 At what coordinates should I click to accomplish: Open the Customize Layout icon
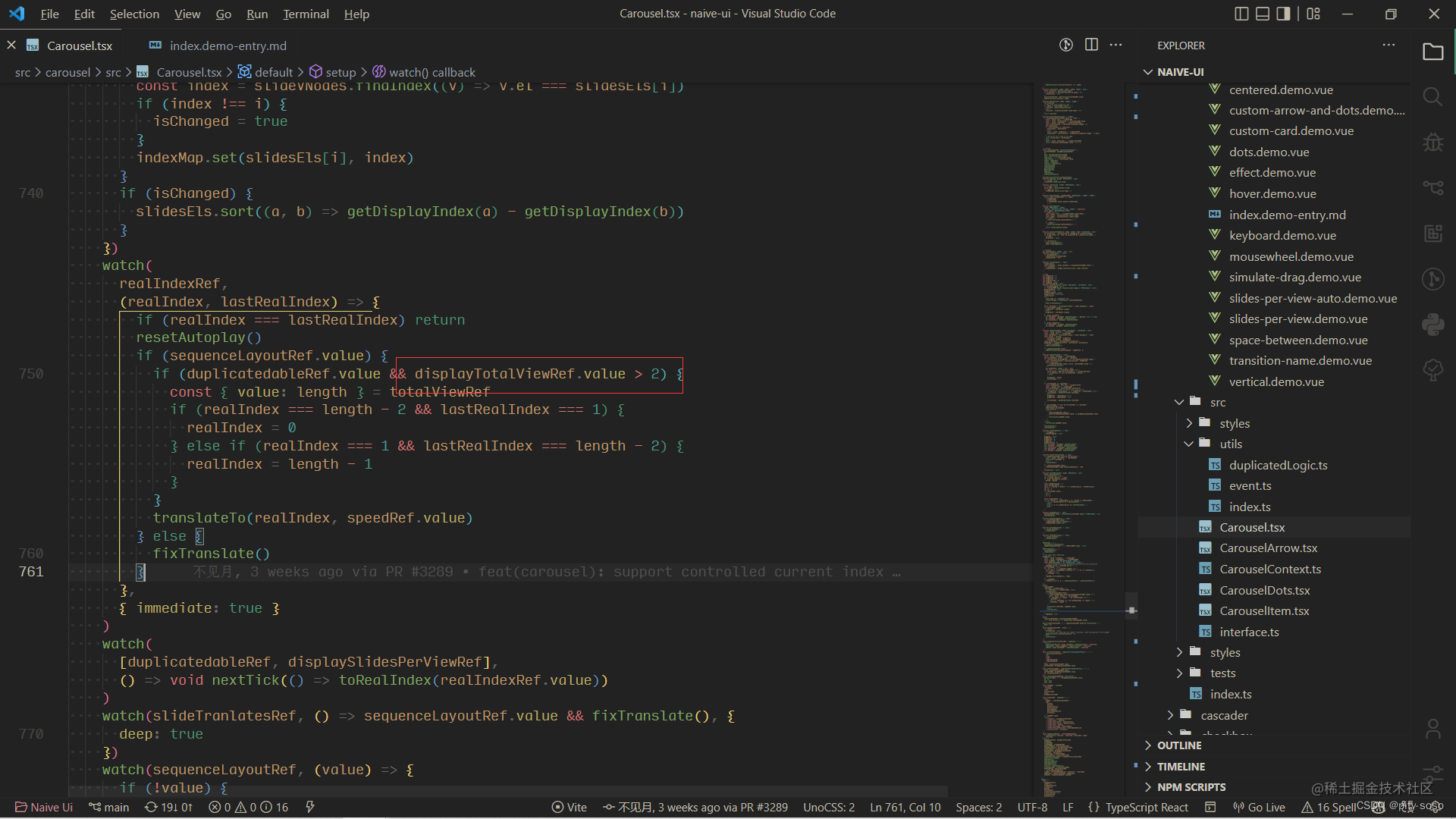point(1313,14)
